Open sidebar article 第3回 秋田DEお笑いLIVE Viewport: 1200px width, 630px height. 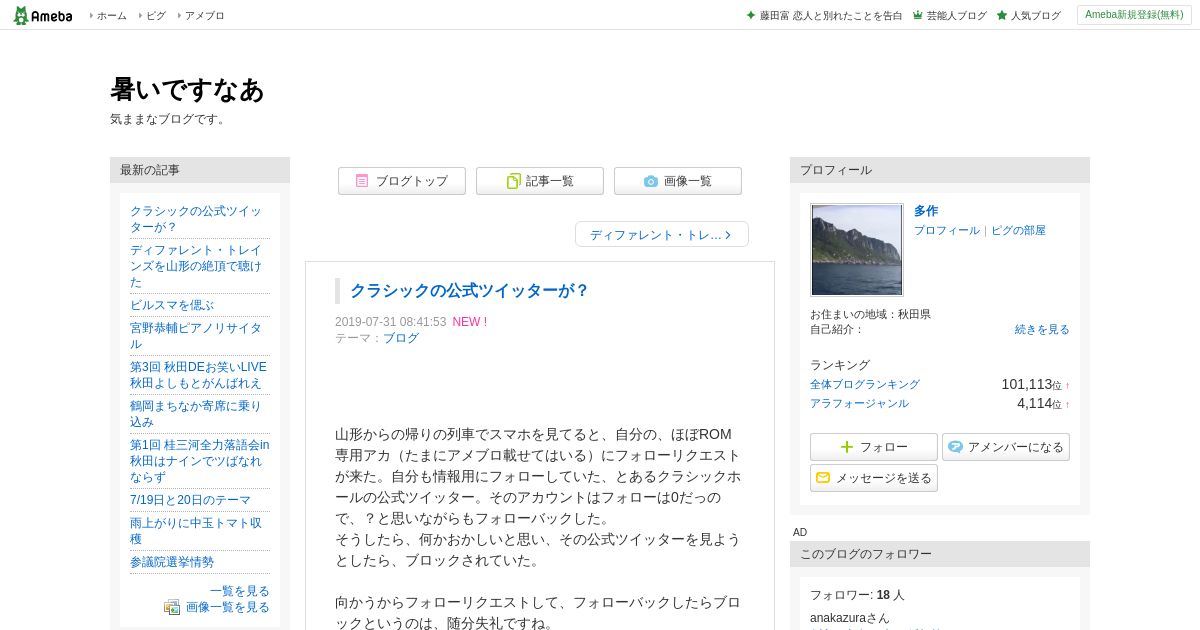point(198,375)
